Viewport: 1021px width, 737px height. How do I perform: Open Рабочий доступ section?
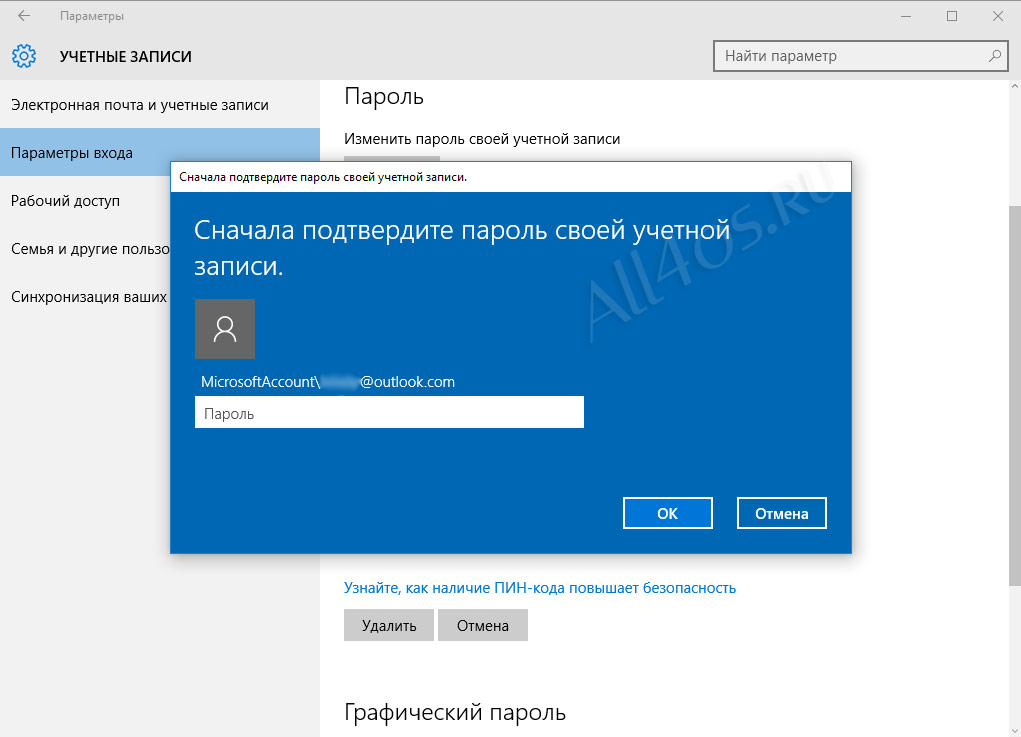click(x=85, y=201)
